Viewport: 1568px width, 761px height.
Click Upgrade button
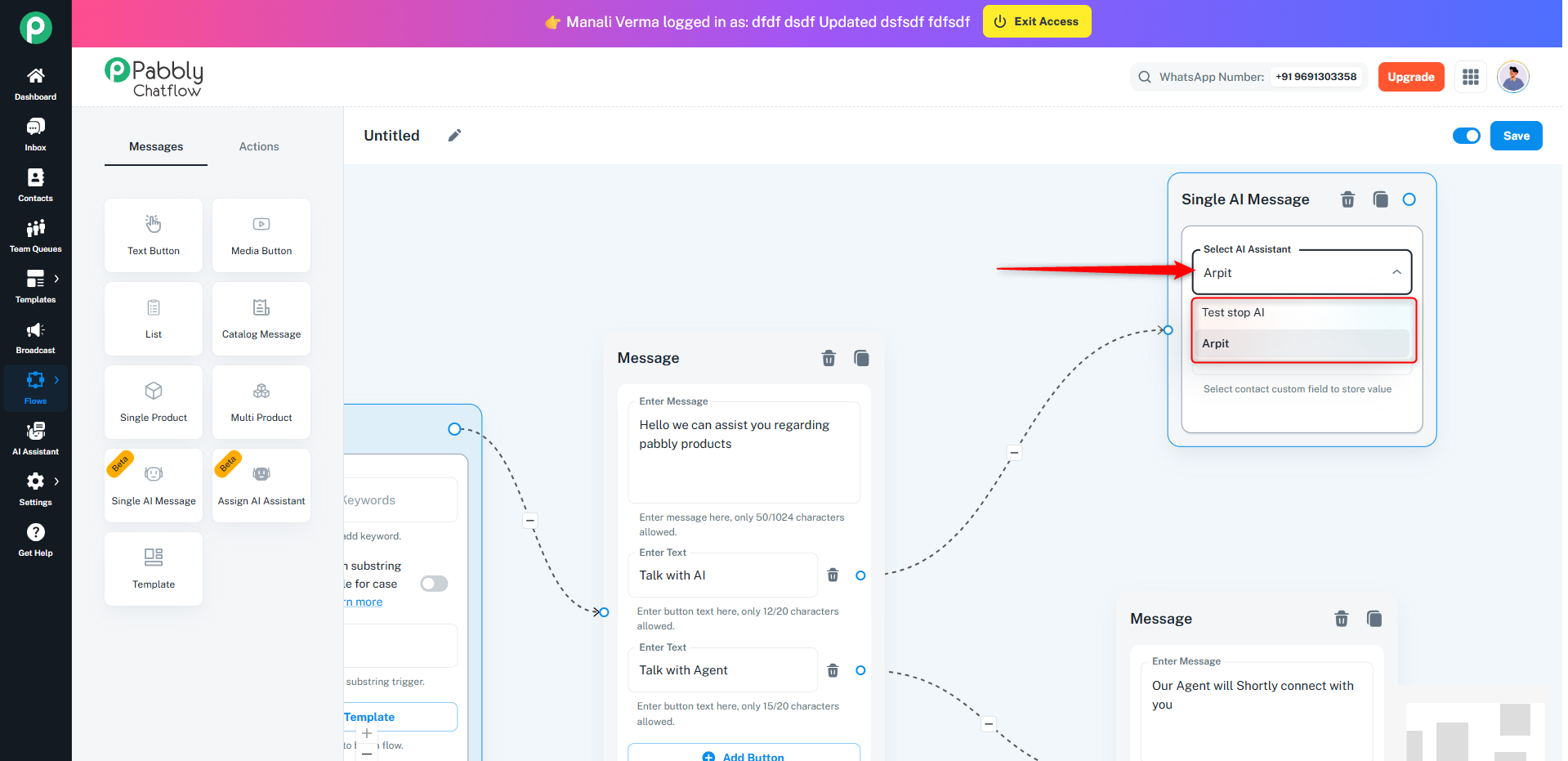click(x=1411, y=77)
